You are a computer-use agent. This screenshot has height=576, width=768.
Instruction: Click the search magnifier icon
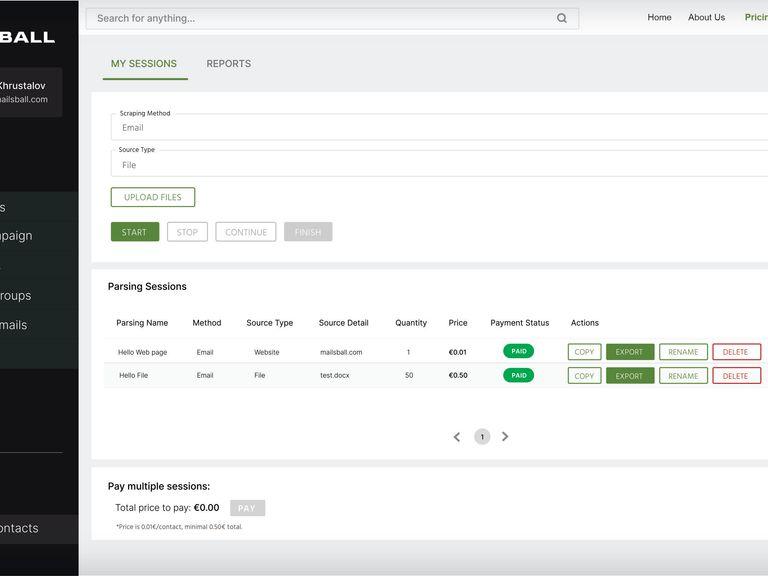pyautogui.click(x=561, y=18)
